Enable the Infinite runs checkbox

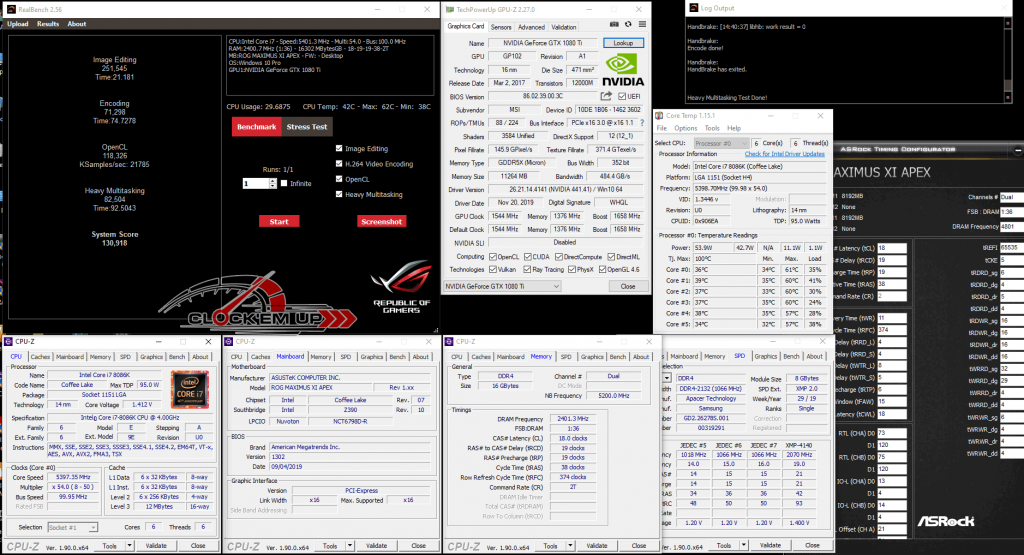coord(284,184)
